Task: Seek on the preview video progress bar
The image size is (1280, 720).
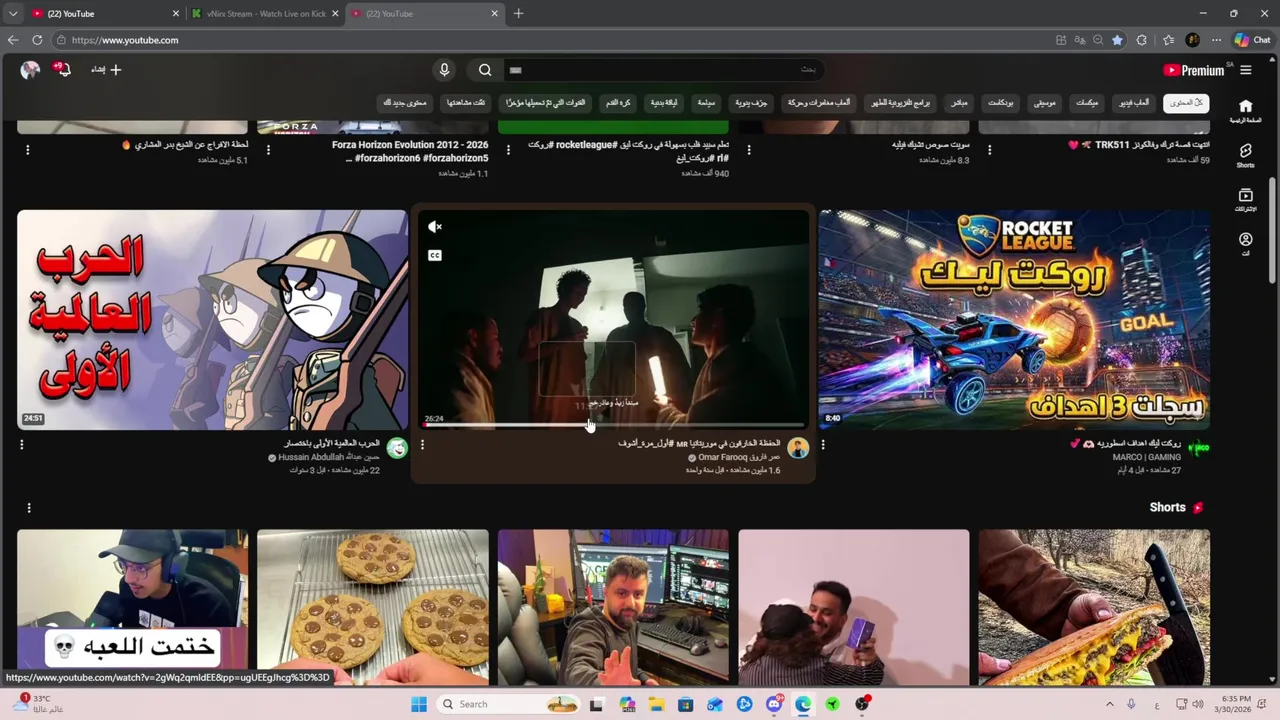Action: [613, 426]
